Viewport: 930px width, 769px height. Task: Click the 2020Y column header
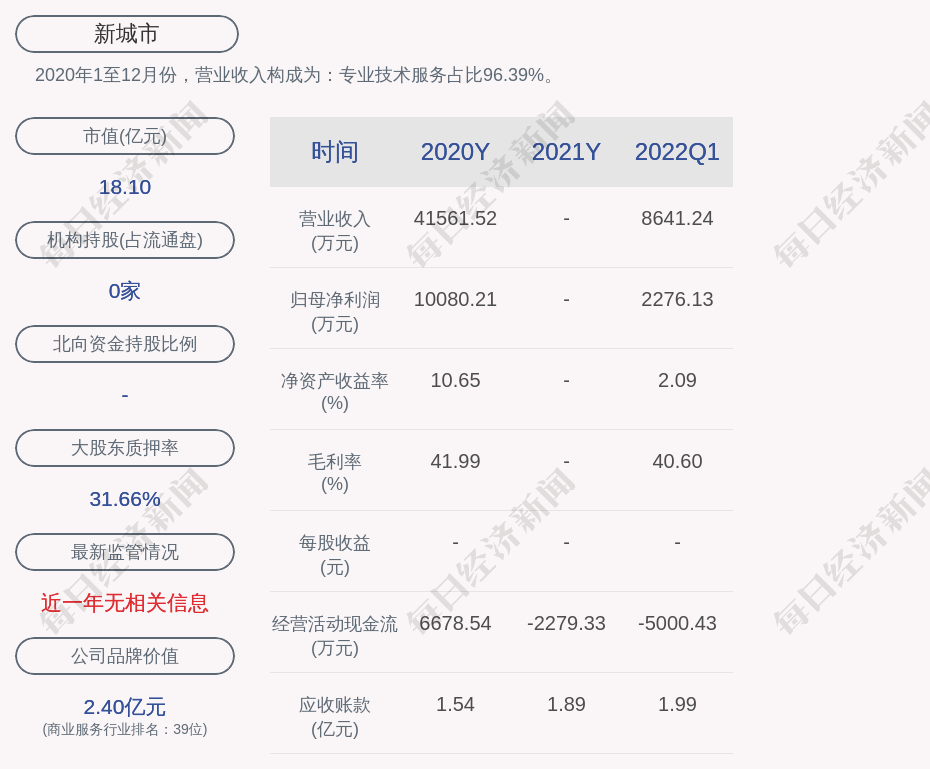pos(455,152)
